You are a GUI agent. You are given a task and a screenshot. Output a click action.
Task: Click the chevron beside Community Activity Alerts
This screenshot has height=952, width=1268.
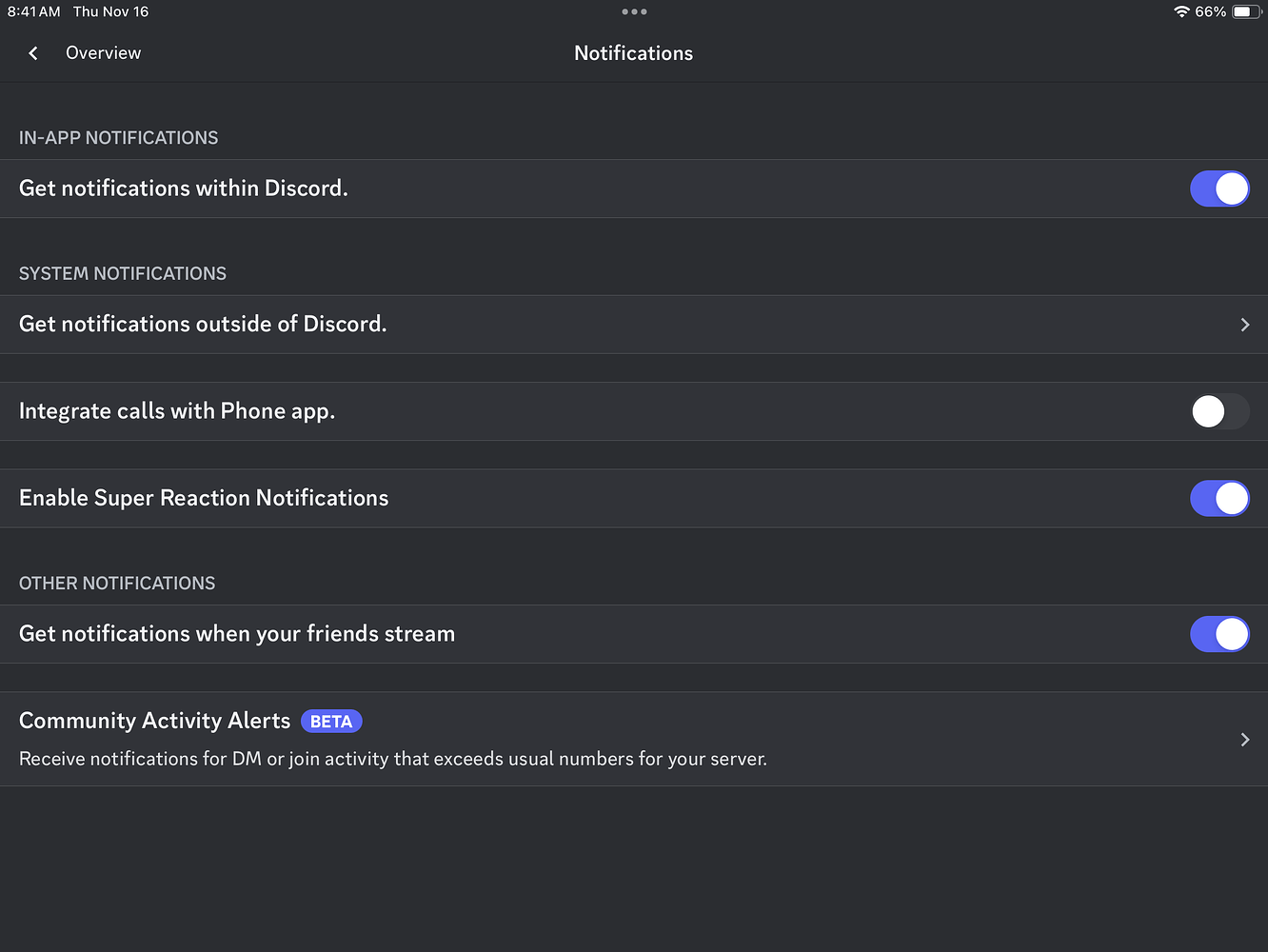[1244, 740]
